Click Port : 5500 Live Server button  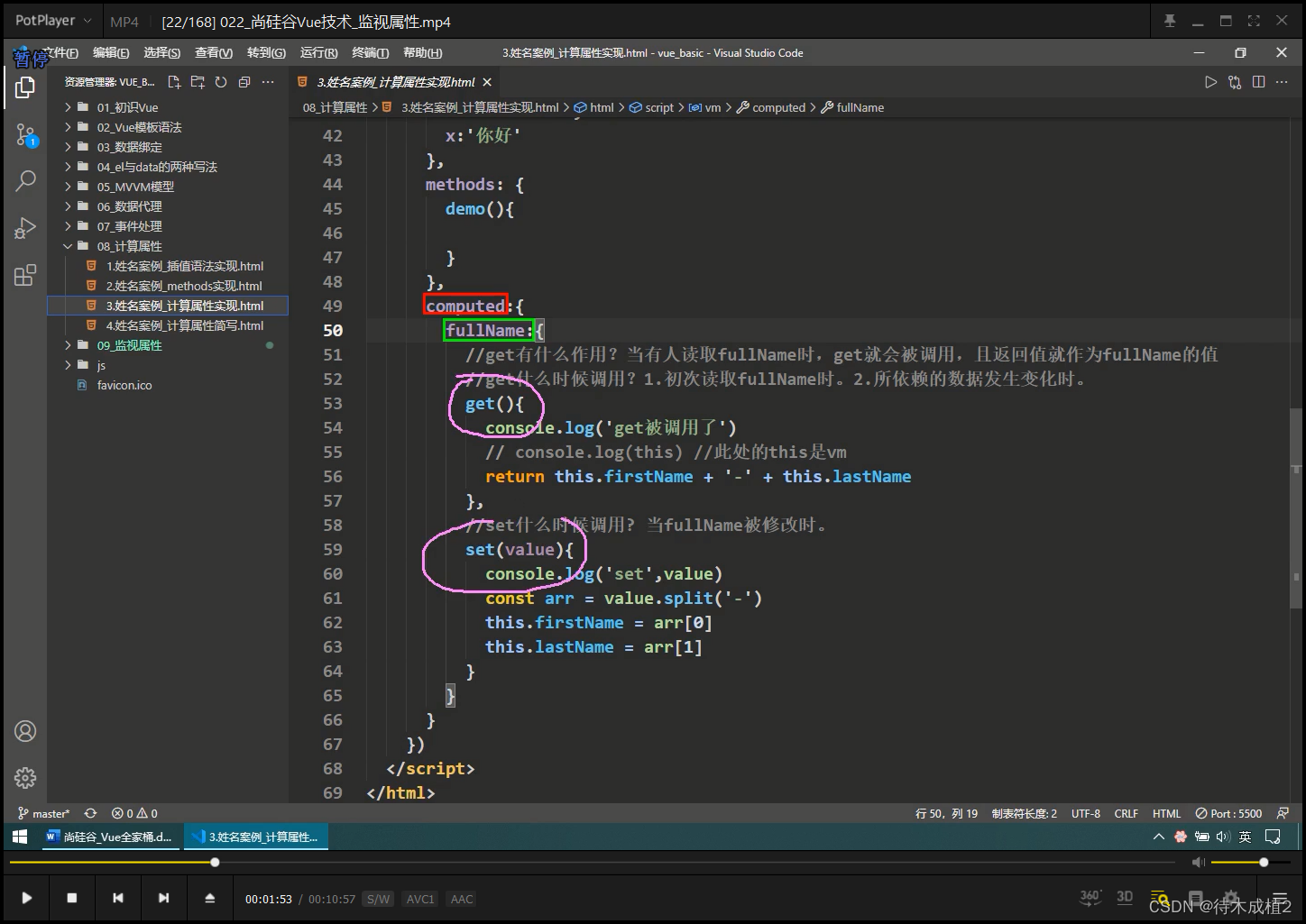1228,813
